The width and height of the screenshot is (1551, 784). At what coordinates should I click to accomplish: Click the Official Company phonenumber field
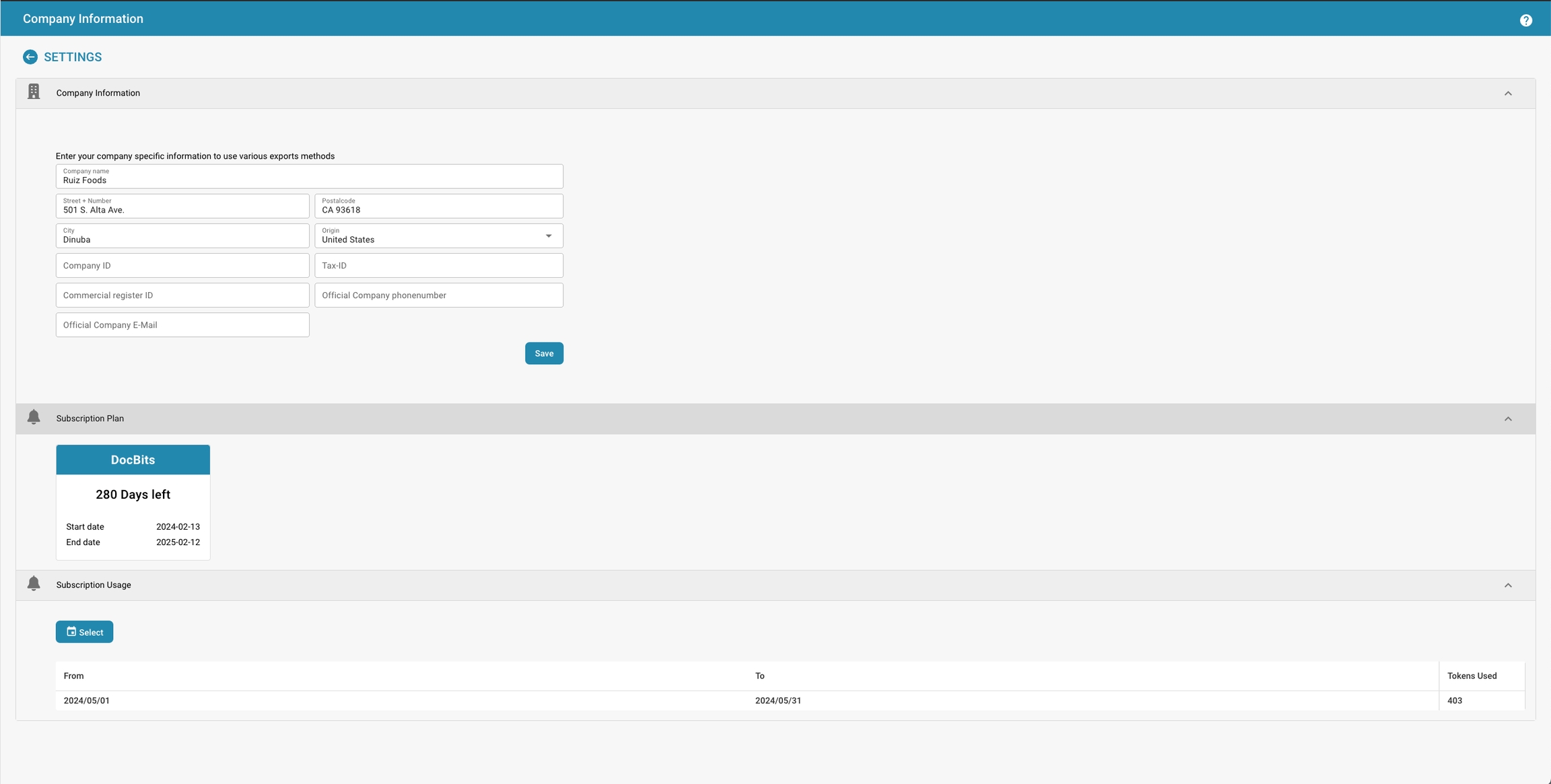point(438,295)
